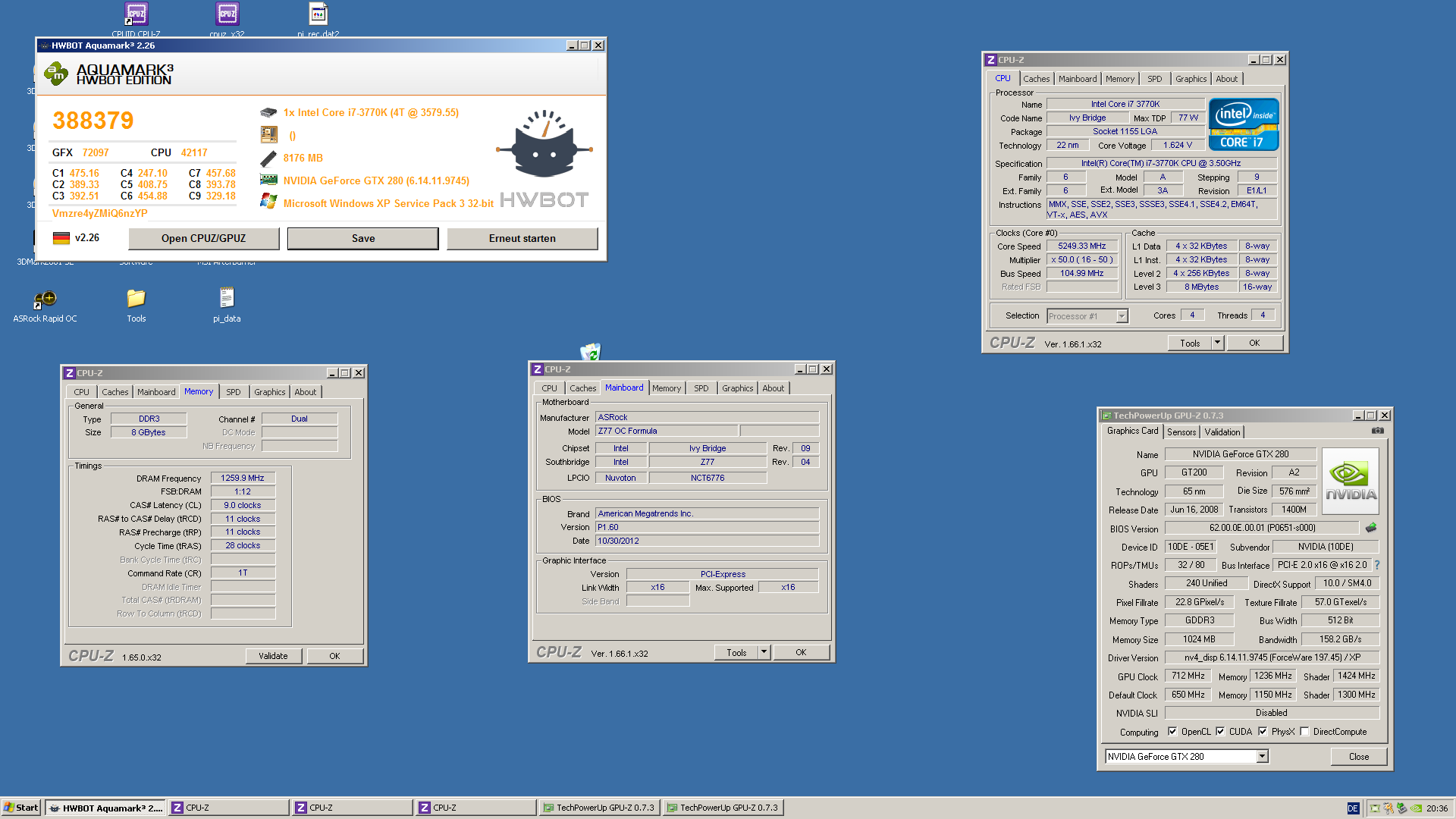Launch ASRock Rapid OC from desktop
The height and width of the screenshot is (819, 1456).
45,300
